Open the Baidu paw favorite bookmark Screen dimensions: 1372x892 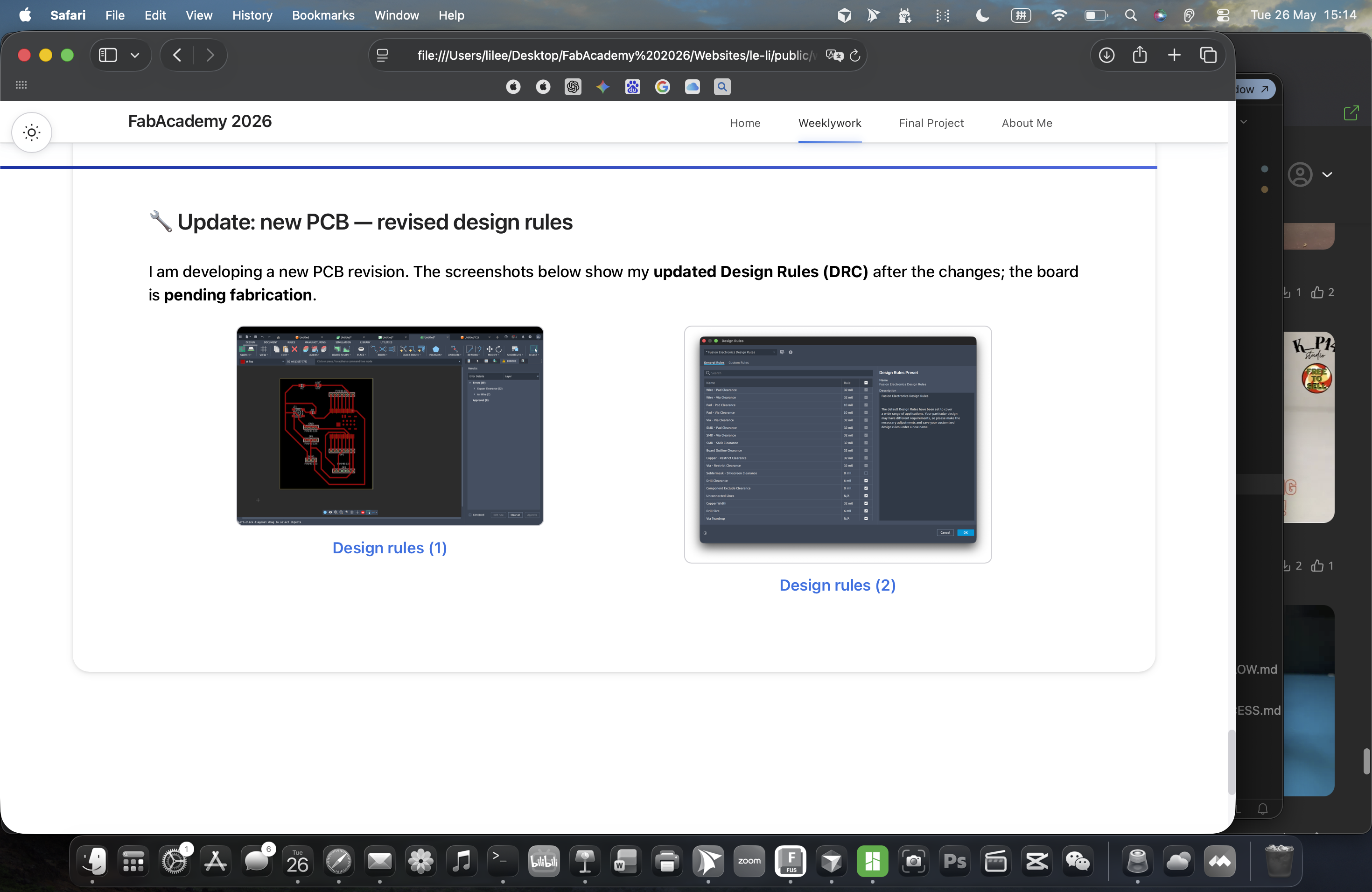[x=632, y=87]
